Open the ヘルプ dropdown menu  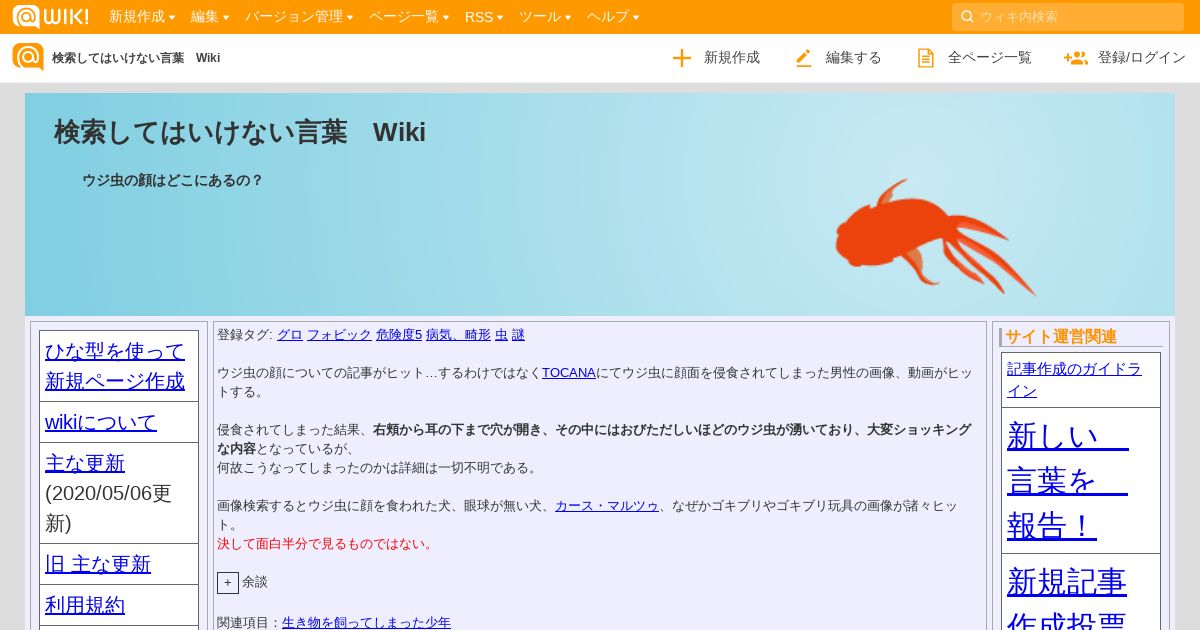613,17
